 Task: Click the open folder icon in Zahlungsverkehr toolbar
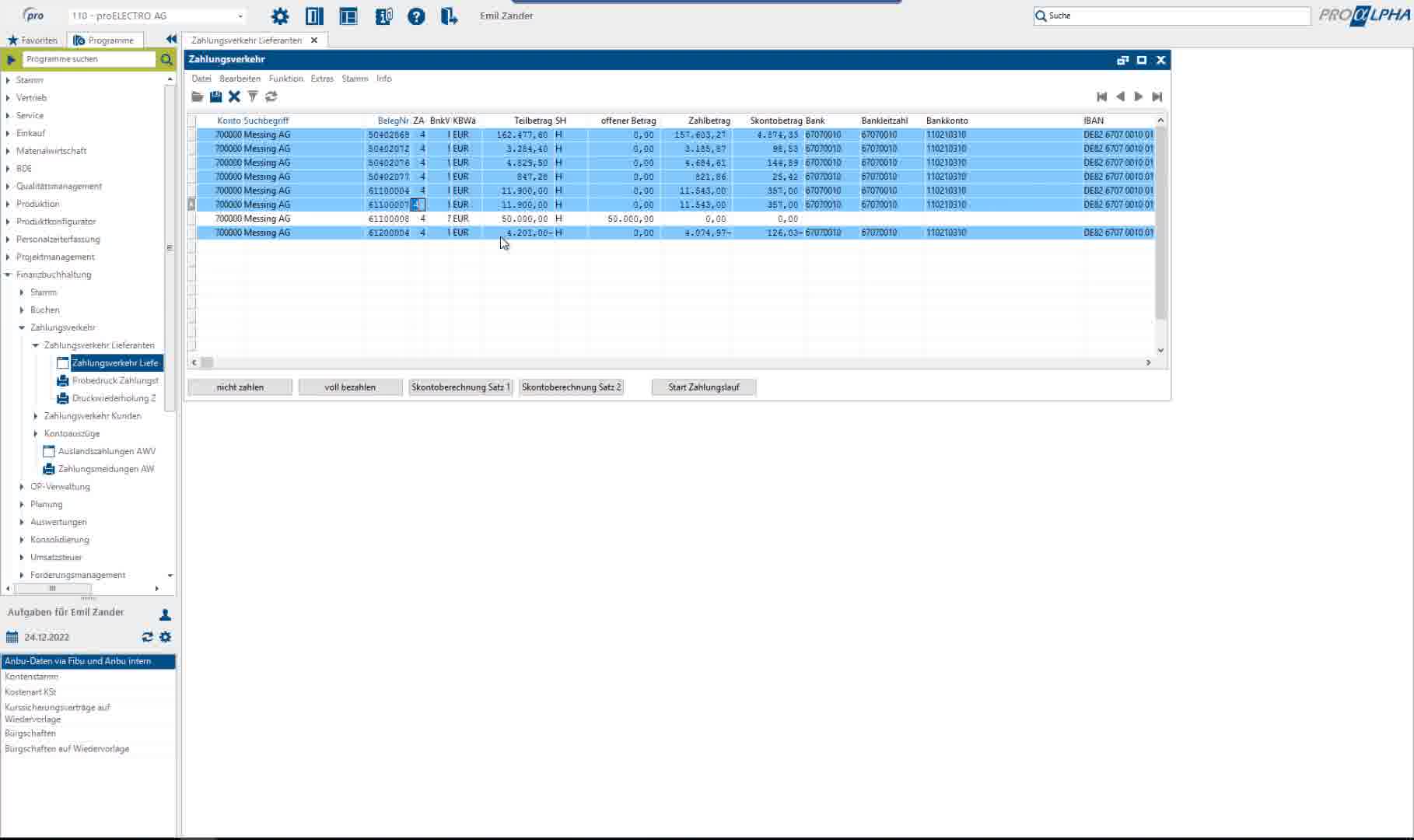(x=198, y=96)
